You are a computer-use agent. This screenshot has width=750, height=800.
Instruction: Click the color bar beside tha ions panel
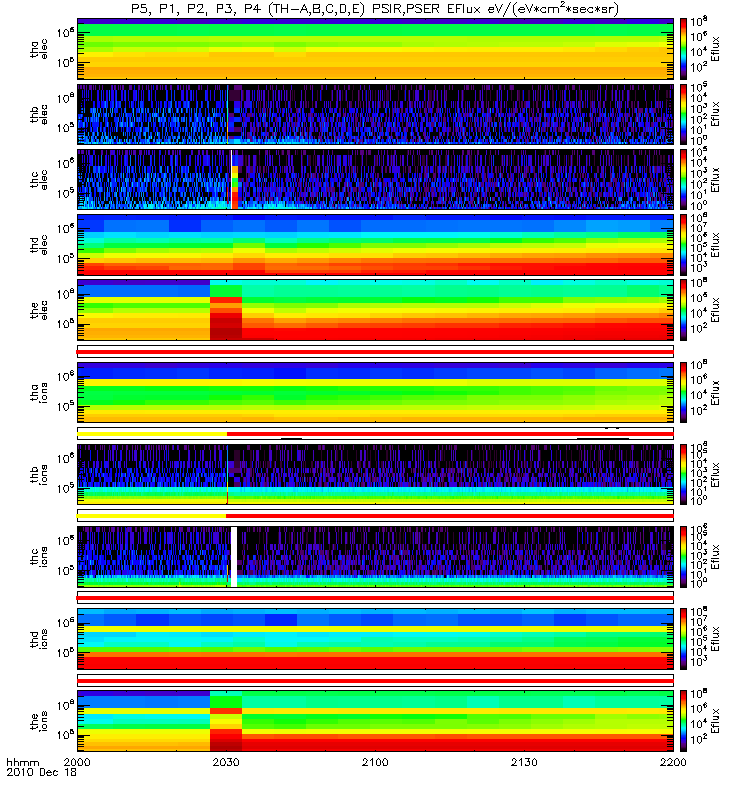683,393
